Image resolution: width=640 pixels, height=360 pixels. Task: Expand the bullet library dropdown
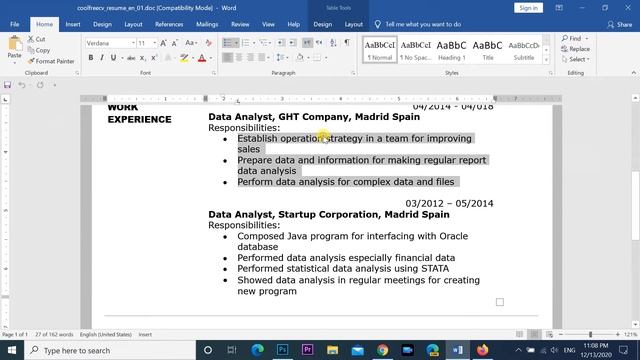pyautogui.click(x=236, y=43)
